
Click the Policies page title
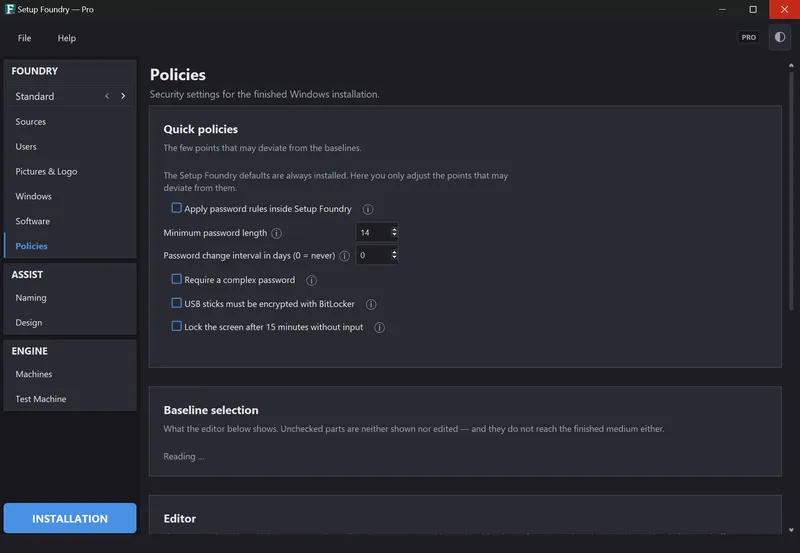tap(178, 74)
